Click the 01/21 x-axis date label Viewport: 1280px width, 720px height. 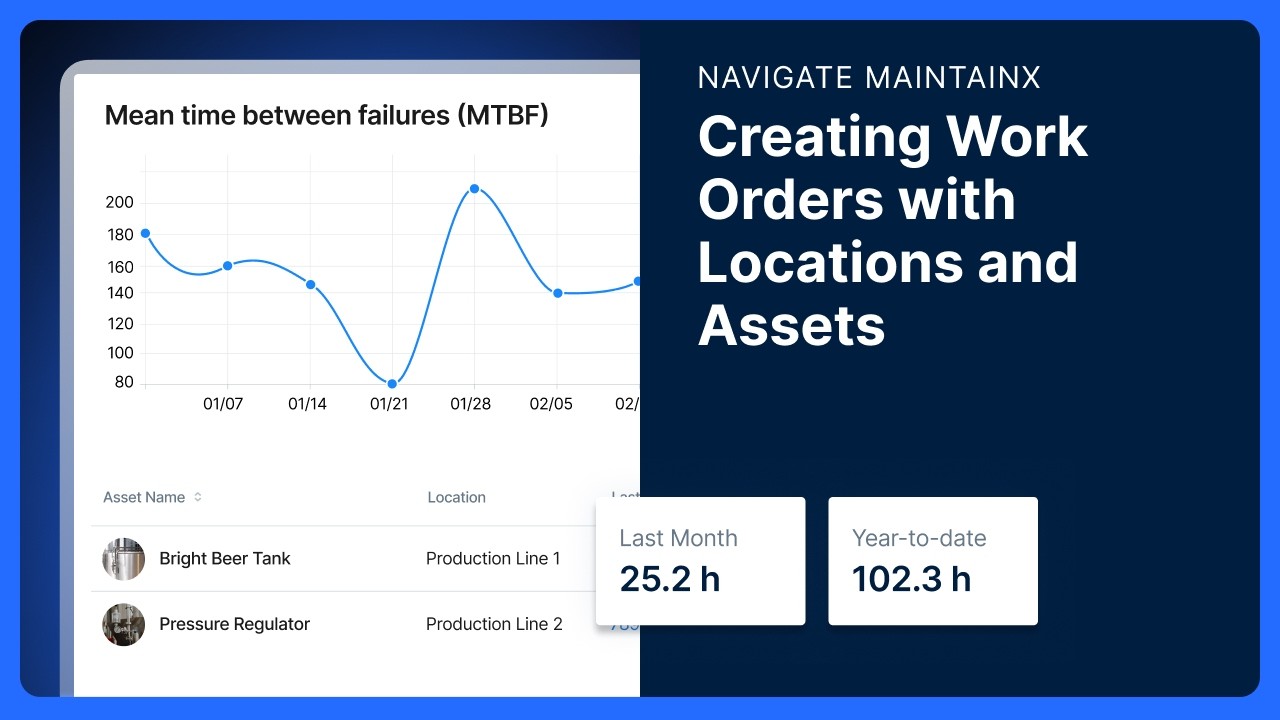tap(390, 405)
